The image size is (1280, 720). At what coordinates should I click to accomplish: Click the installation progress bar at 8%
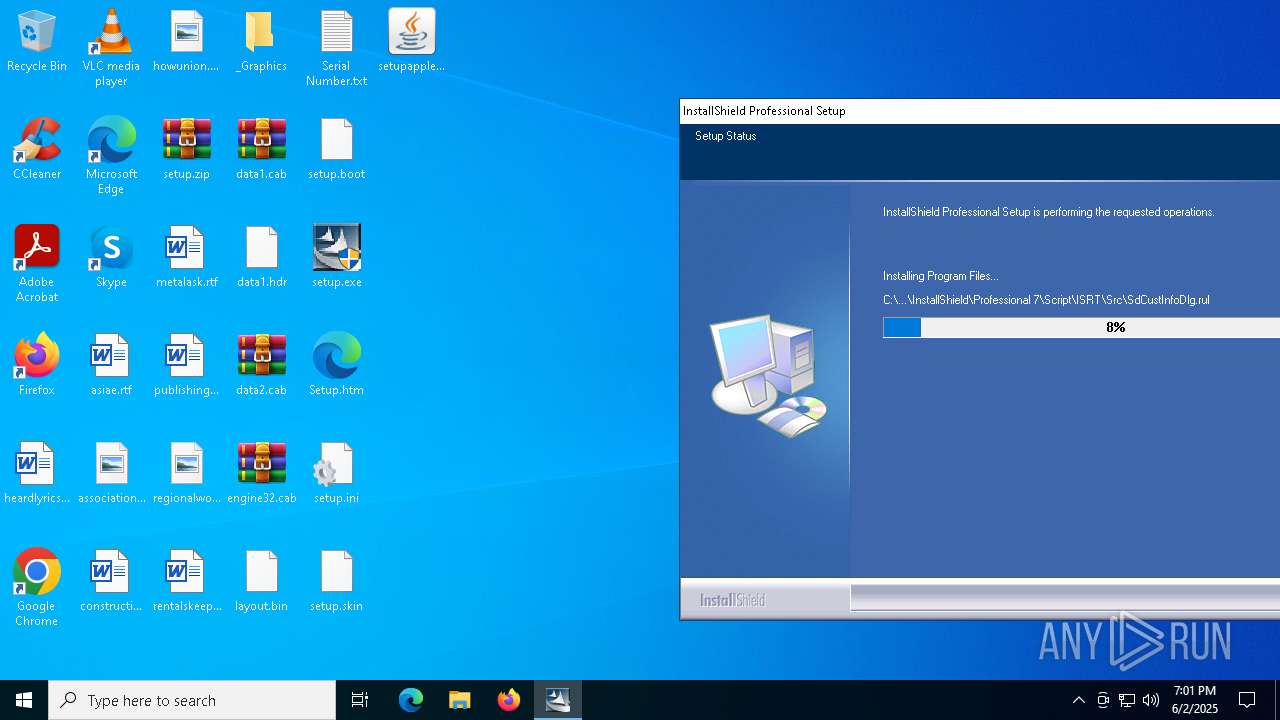1081,327
